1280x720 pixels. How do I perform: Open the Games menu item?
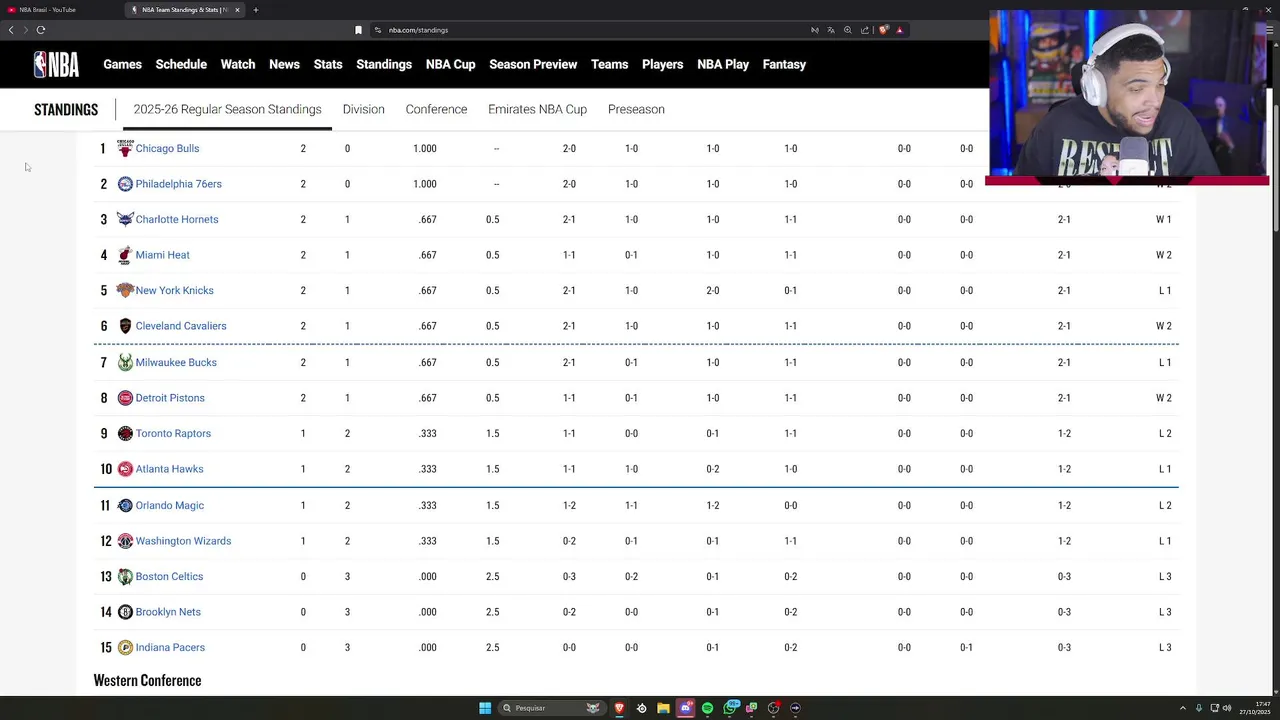pyautogui.click(x=123, y=64)
